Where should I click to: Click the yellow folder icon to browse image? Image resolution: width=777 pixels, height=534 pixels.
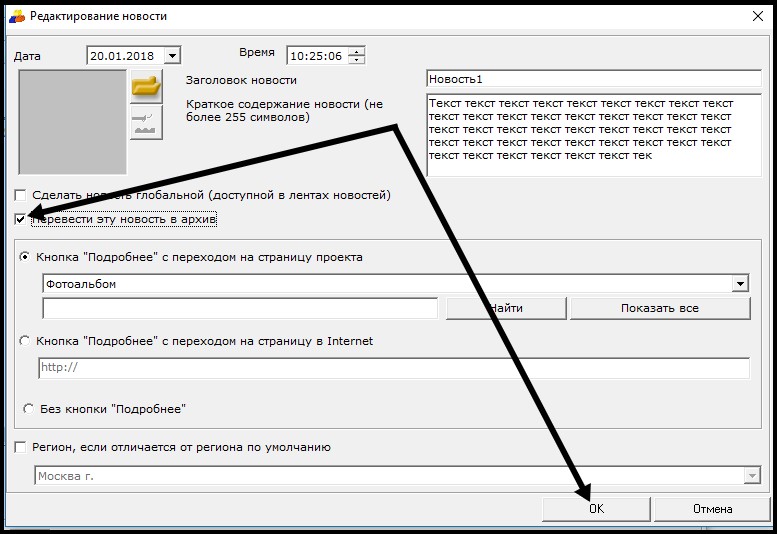pos(146,87)
